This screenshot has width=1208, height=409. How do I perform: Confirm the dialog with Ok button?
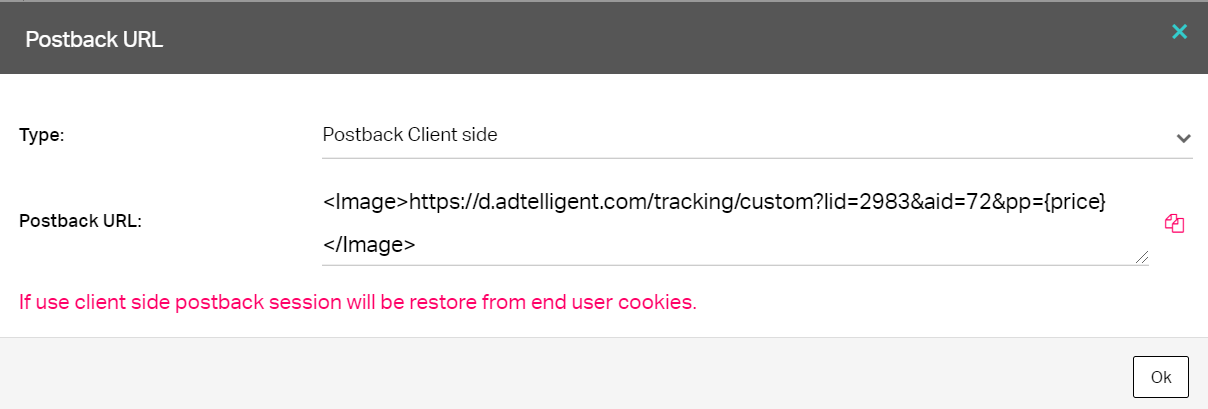coord(1160,377)
